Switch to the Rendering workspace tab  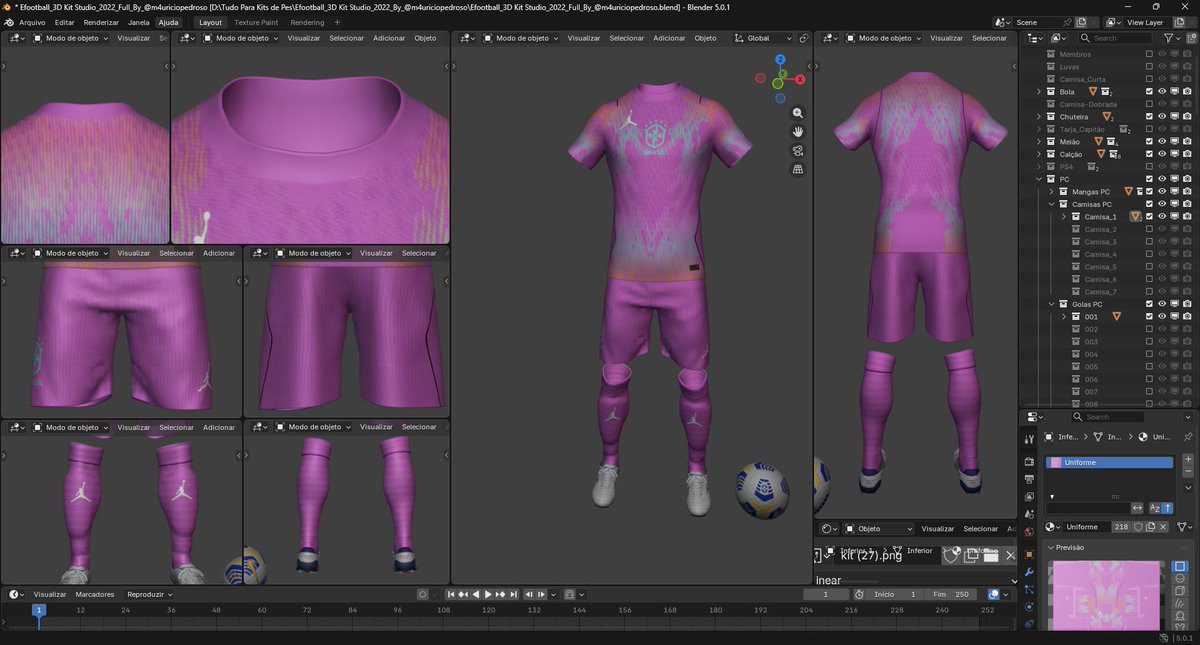click(307, 22)
